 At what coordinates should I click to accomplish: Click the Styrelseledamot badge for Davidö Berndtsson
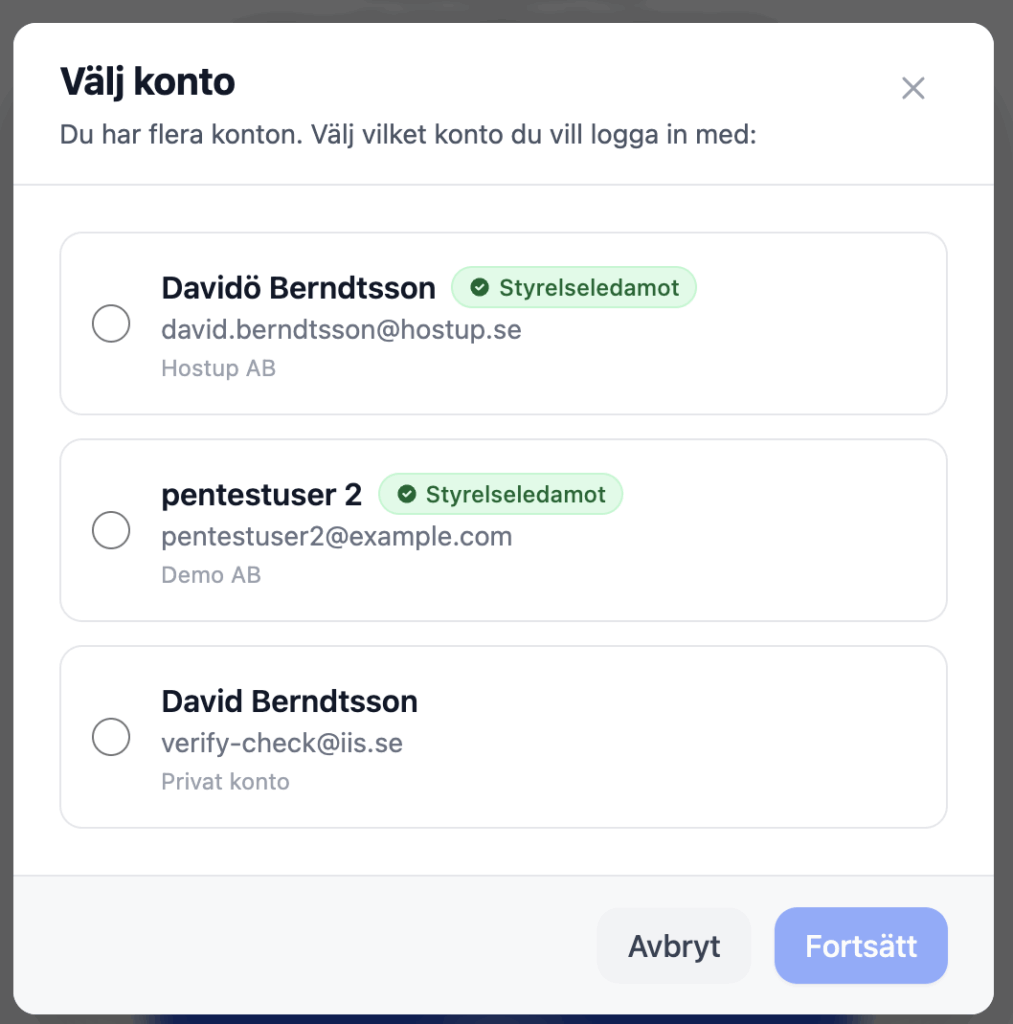click(x=574, y=288)
